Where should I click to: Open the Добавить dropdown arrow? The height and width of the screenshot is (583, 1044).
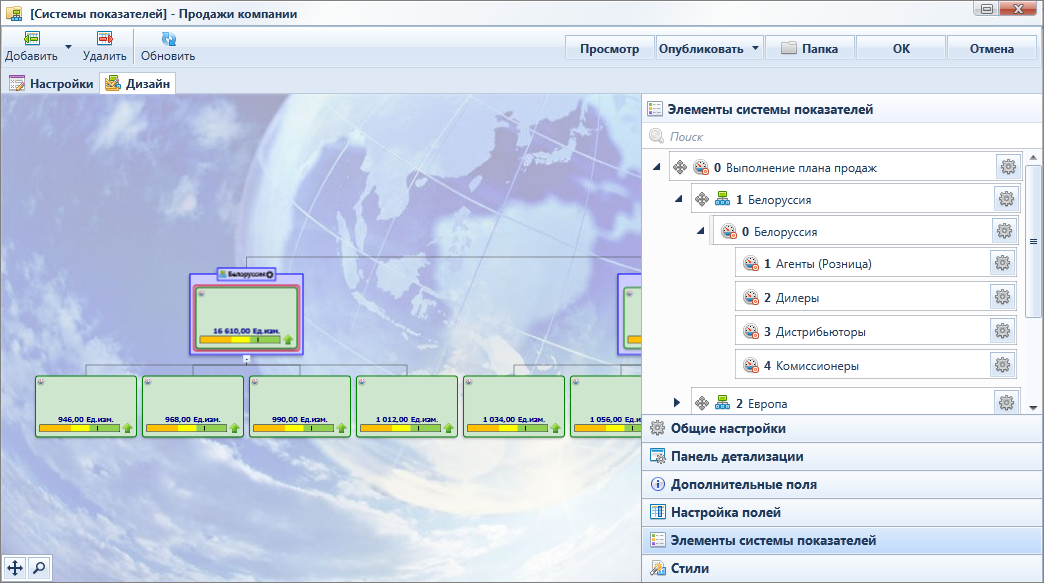click(x=68, y=47)
